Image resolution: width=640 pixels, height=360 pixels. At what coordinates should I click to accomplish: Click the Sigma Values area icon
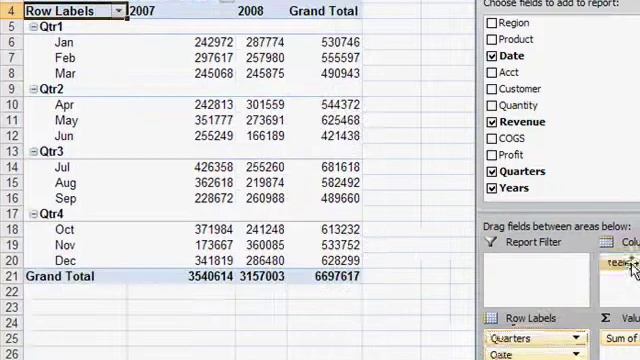click(x=606, y=318)
